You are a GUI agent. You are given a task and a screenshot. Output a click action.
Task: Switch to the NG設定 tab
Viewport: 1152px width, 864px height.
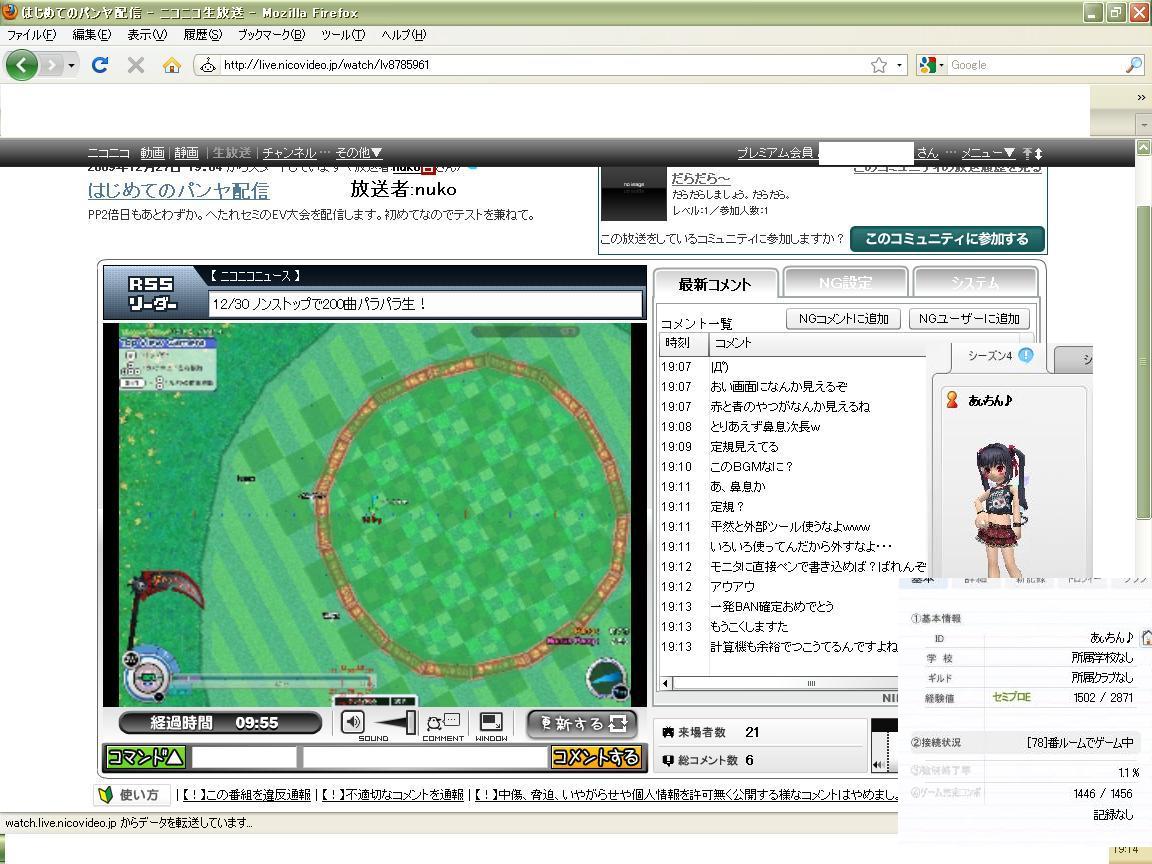point(845,283)
